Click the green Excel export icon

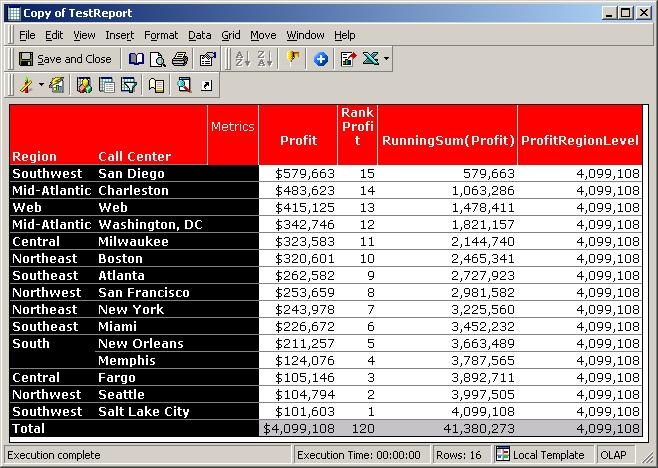(370, 59)
